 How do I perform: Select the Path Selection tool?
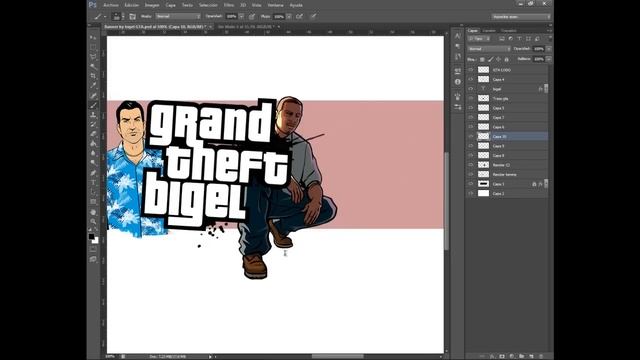pos(93,192)
